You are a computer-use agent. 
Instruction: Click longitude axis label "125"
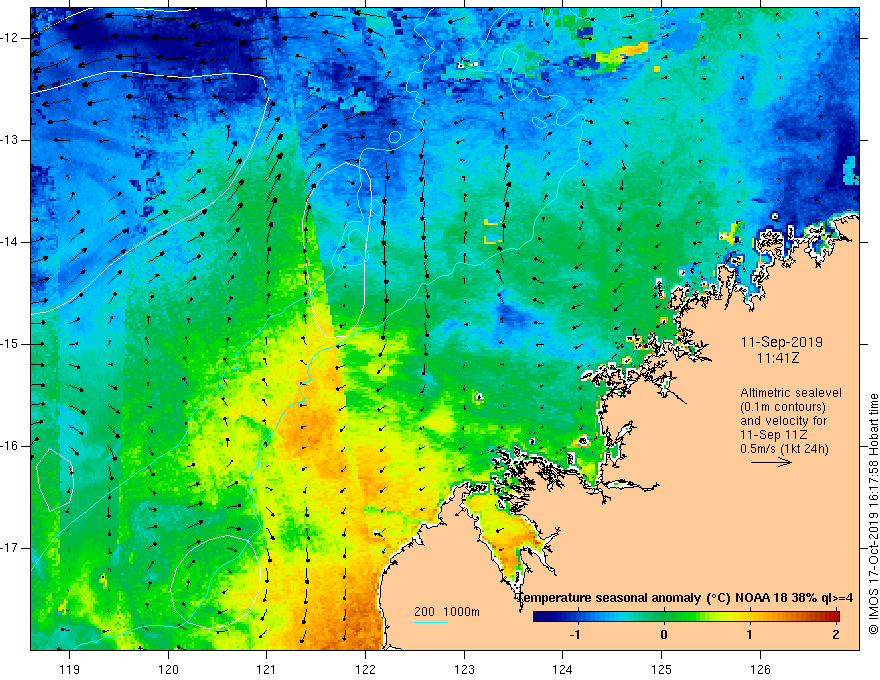tap(662, 669)
